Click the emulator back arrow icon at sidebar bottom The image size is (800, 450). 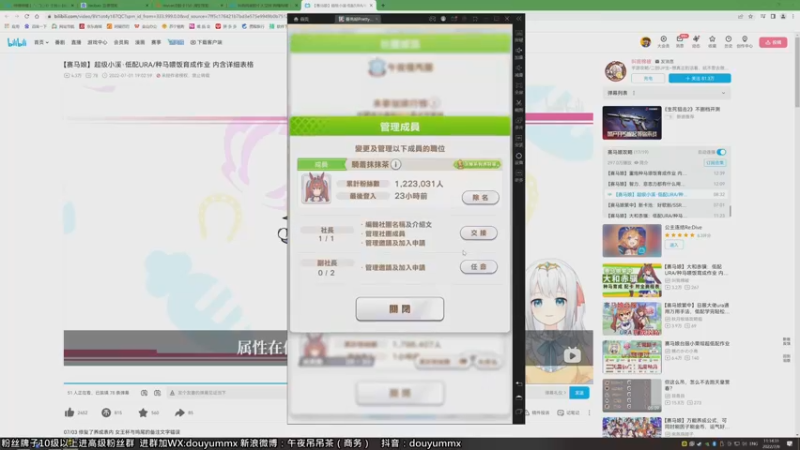click(x=518, y=384)
